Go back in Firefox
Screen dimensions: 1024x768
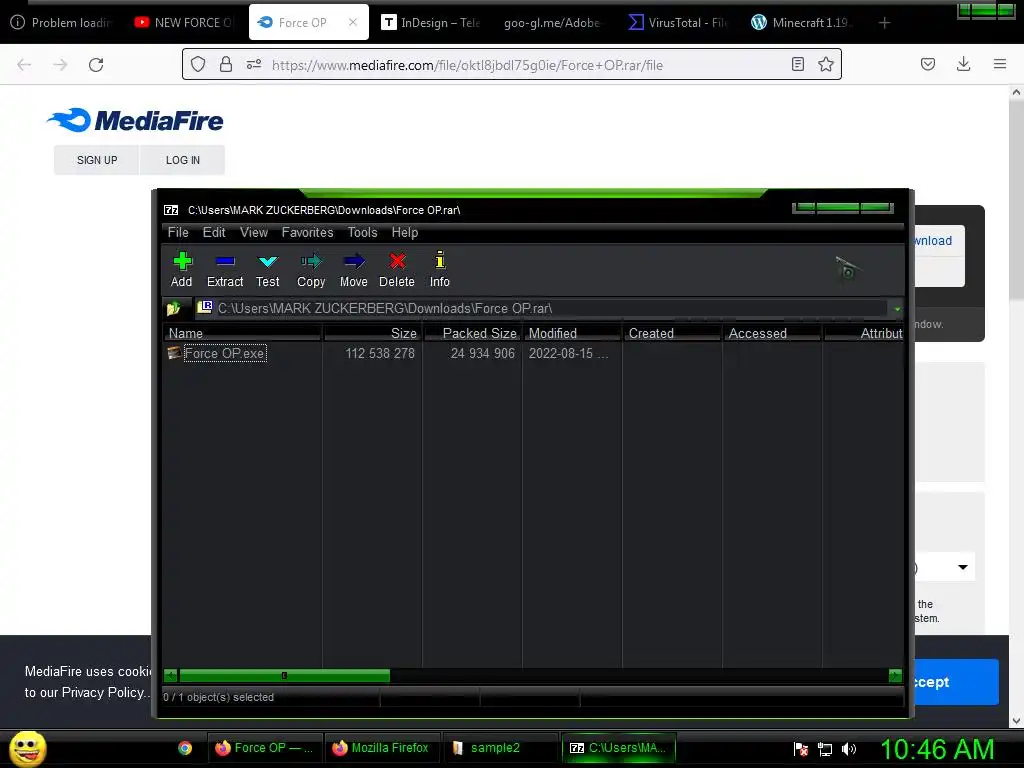(24, 65)
